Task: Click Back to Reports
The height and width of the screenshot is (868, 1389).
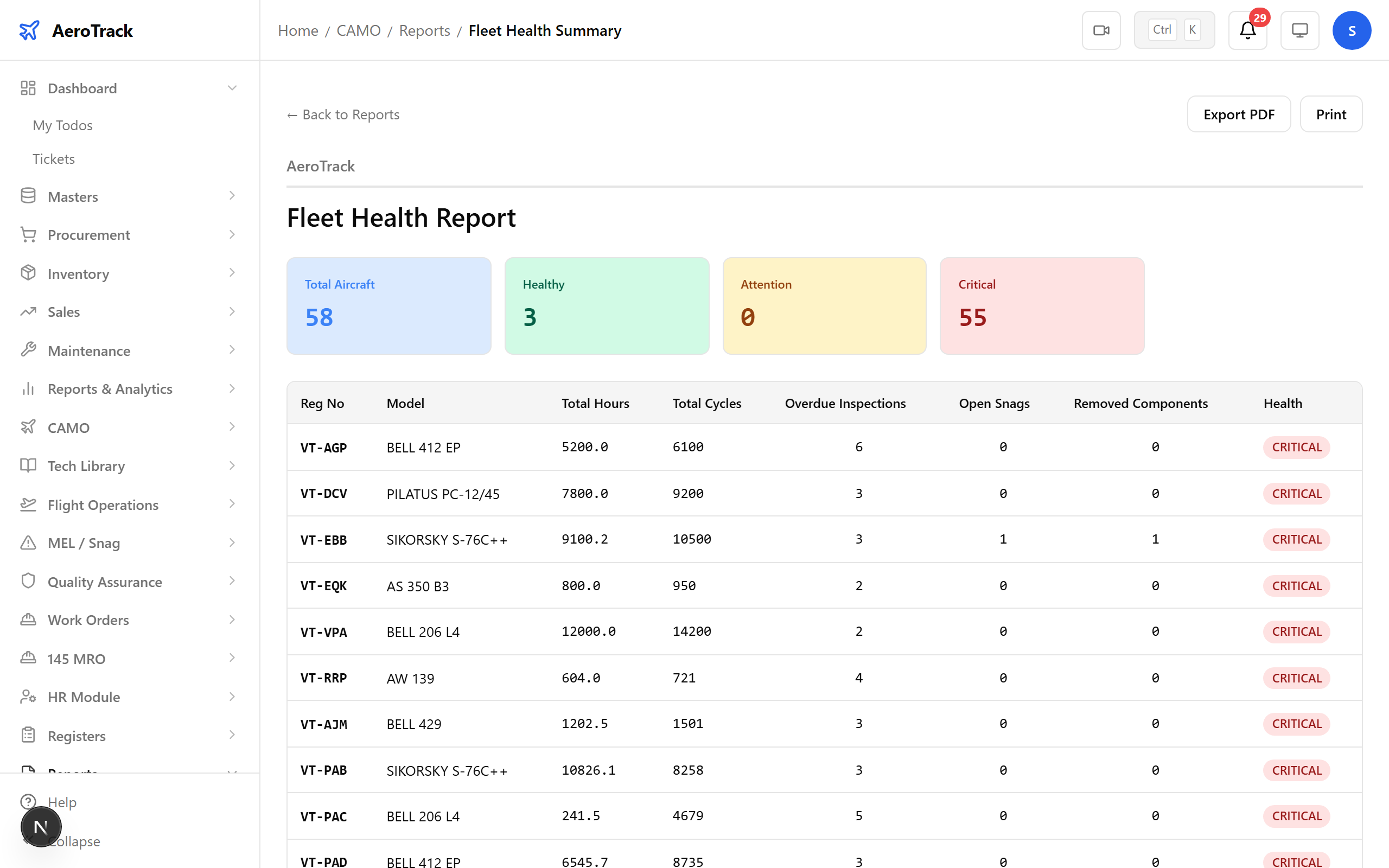Action: coord(343,114)
